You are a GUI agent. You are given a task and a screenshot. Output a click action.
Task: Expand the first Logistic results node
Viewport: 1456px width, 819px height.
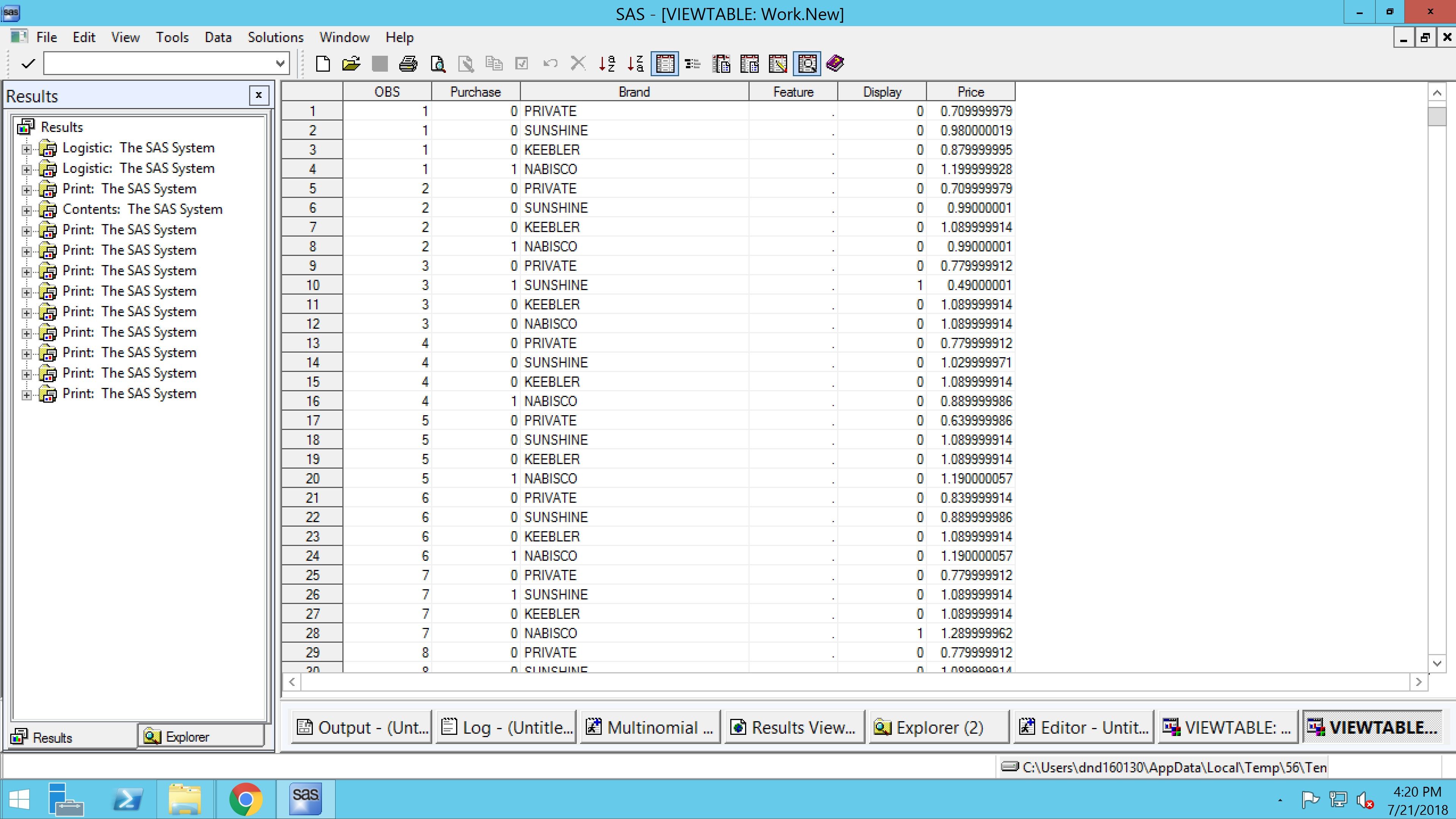tap(27, 149)
